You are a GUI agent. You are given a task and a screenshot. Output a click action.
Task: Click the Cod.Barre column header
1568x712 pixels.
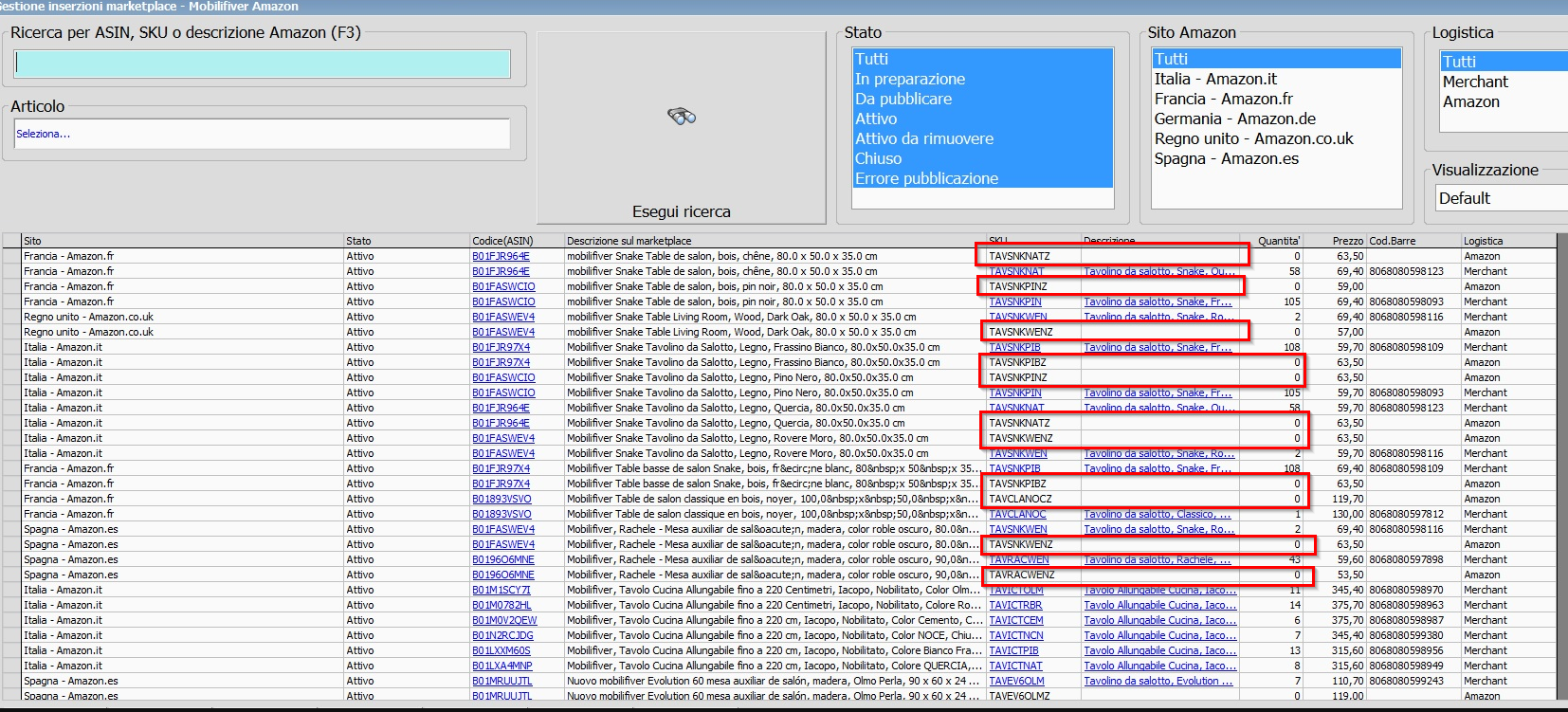1413,241
